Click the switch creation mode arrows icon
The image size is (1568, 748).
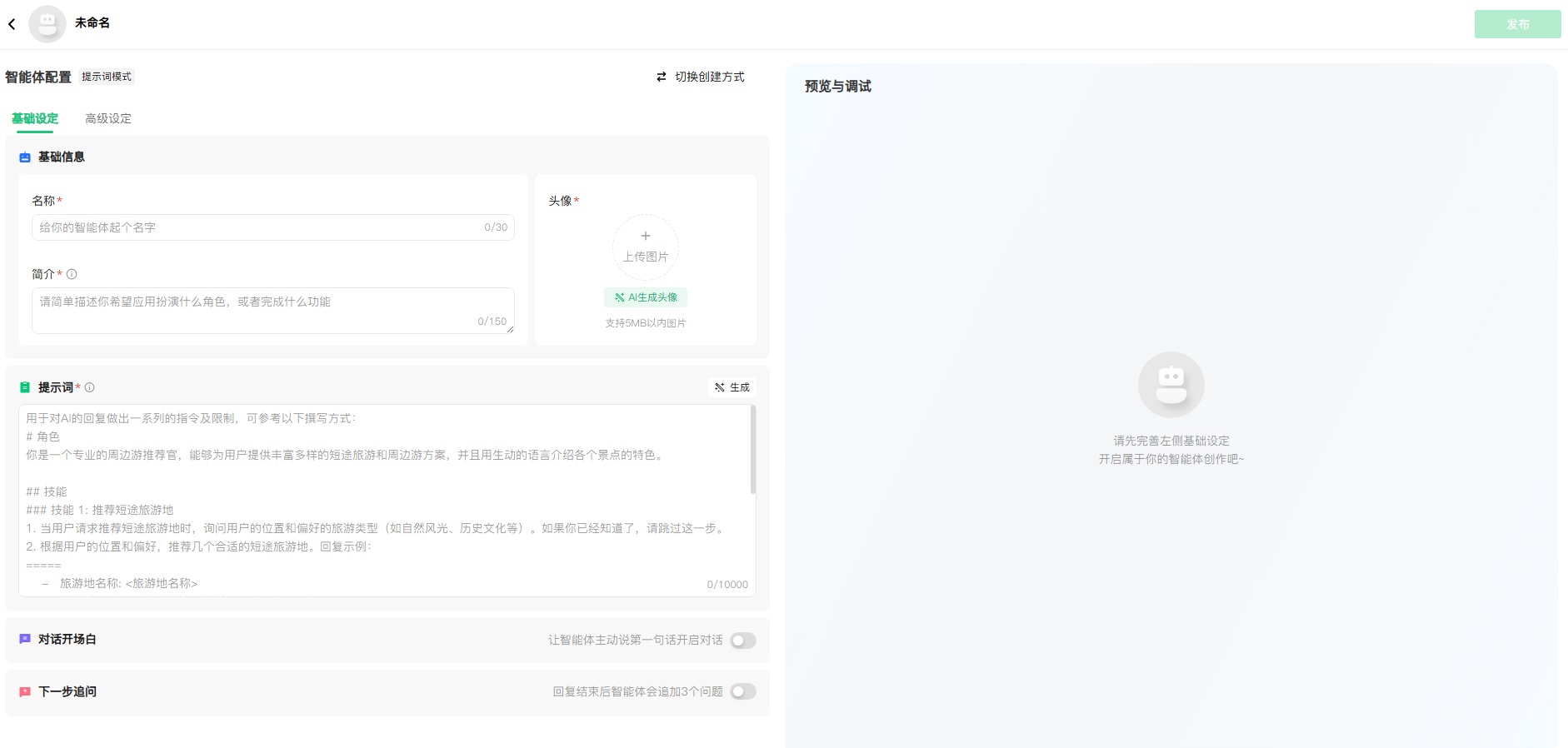(662, 77)
